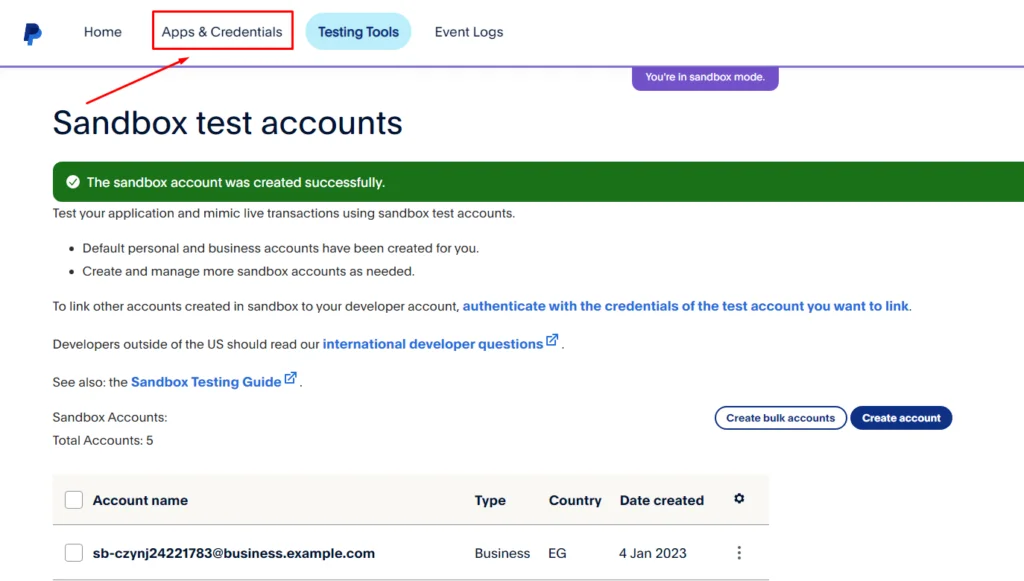The height and width of the screenshot is (581, 1024).
Task: Click the external-link icon after international developer questions
Action: click(x=552, y=340)
